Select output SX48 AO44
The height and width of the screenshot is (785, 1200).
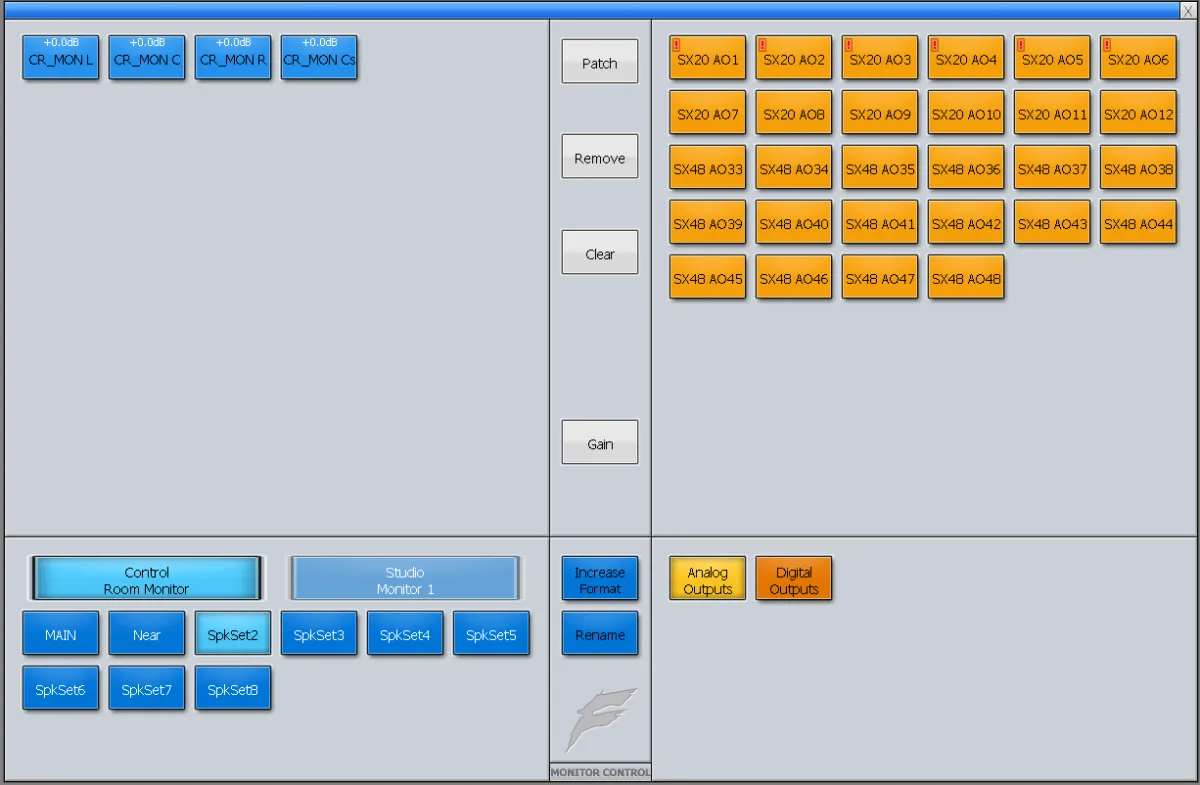(x=1138, y=223)
